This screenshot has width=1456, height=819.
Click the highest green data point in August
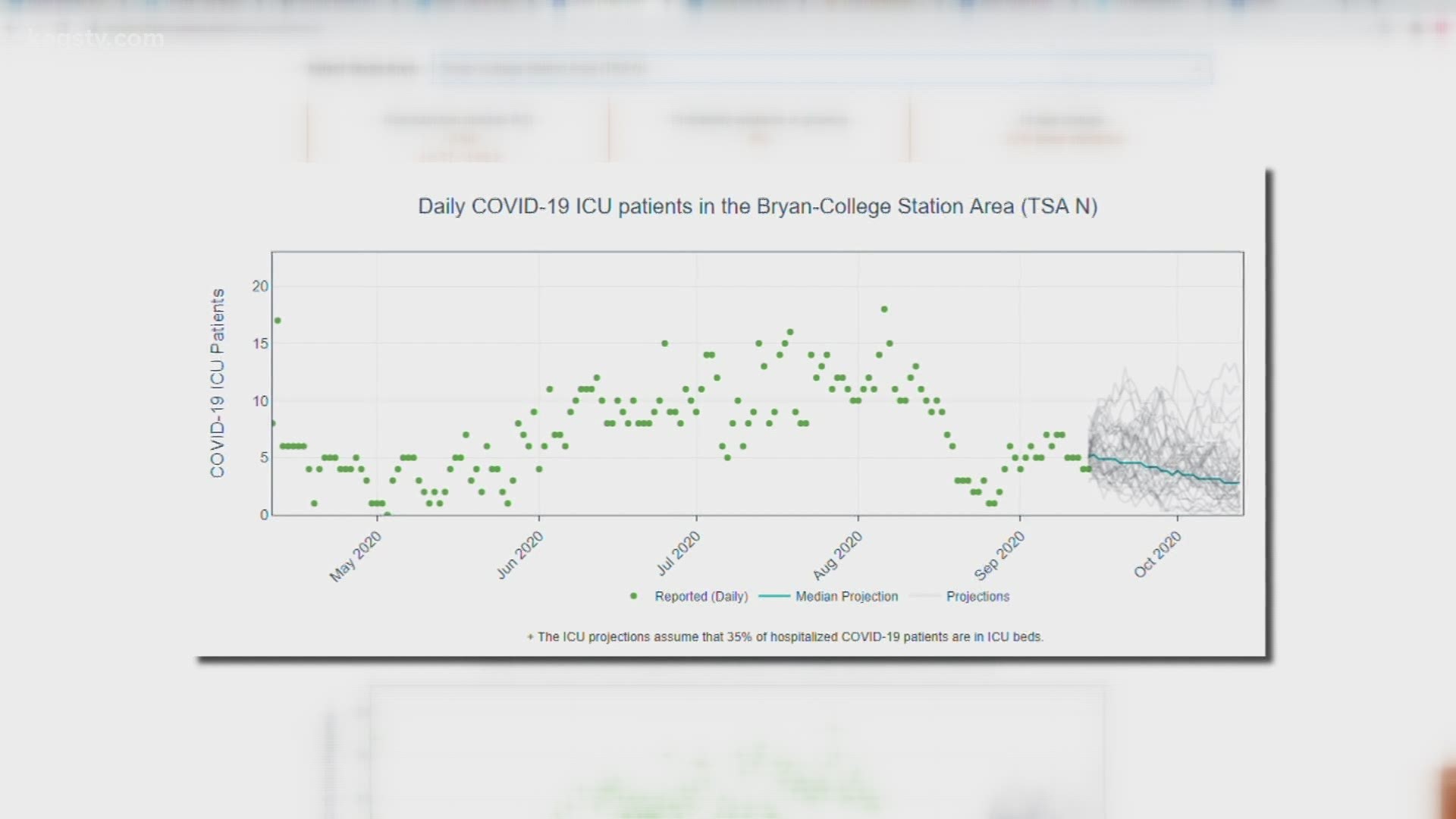(x=884, y=309)
